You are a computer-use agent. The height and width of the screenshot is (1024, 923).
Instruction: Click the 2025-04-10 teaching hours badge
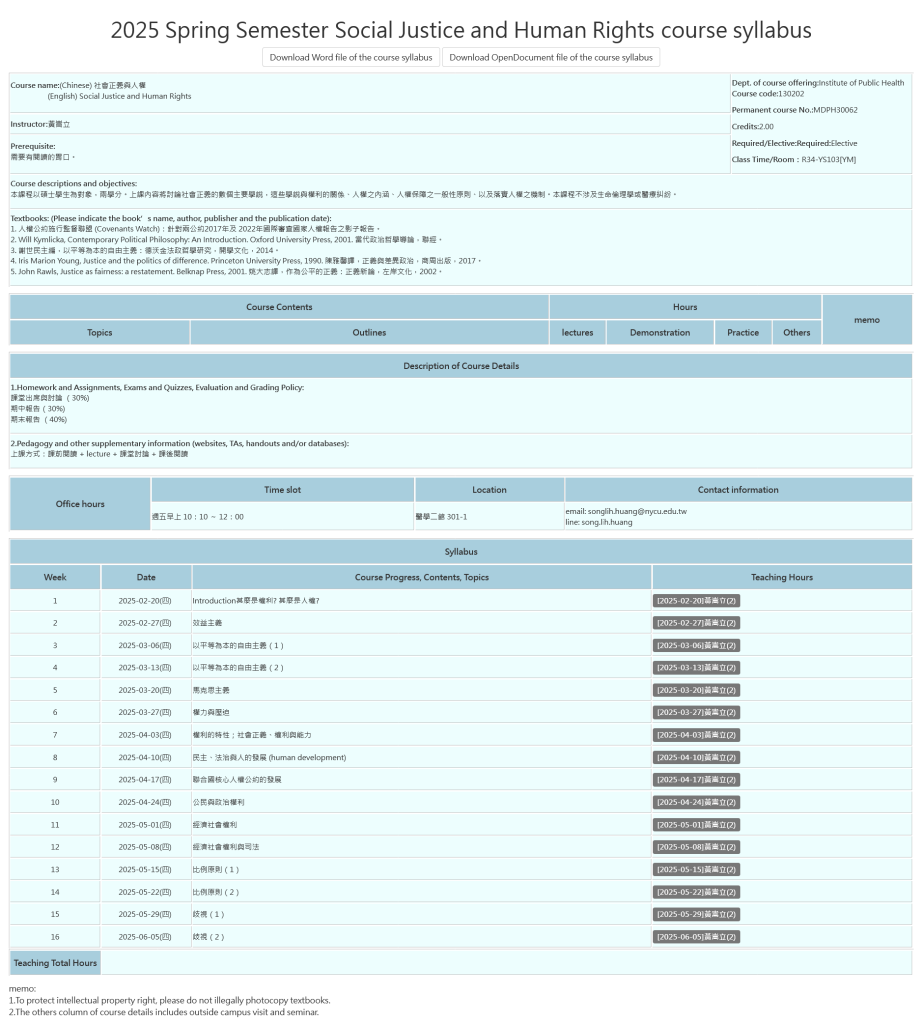point(696,757)
